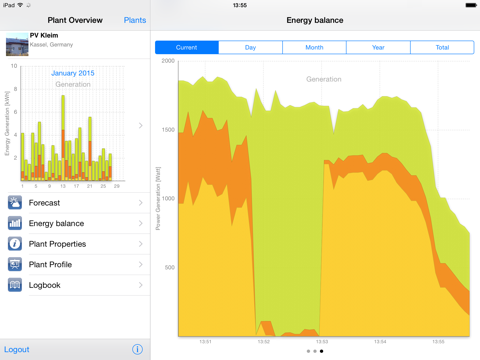The height and width of the screenshot is (360, 480).
Task: Switch to the Month tab
Action: click(314, 47)
